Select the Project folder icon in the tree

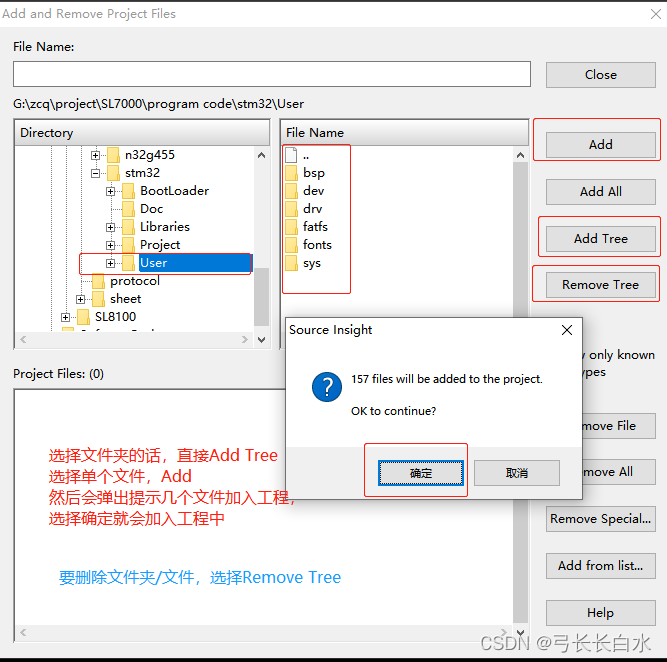(x=128, y=245)
